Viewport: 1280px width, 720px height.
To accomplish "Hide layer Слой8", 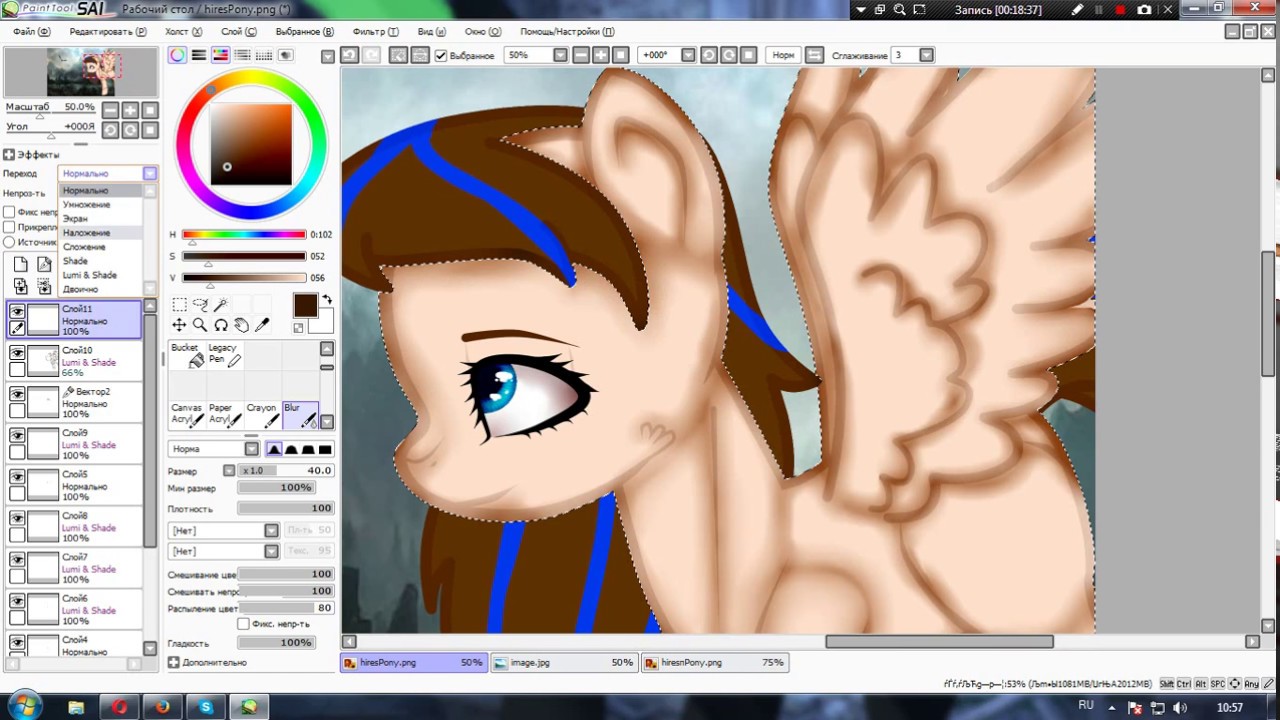I will tap(17, 518).
